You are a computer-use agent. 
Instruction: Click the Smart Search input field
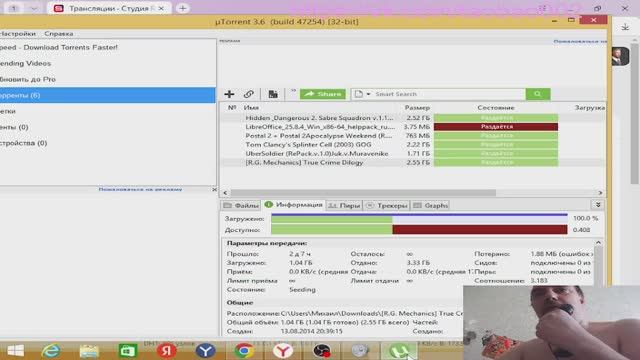pyautogui.click(x=449, y=94)
